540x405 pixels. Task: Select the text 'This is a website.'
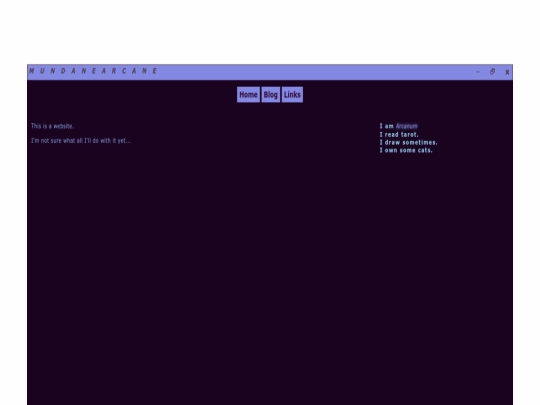coord(52,126)
